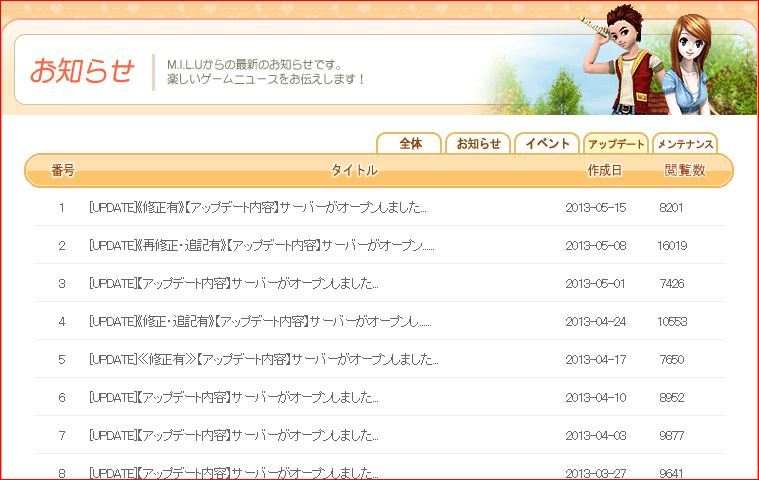Switch to the 全体 tab

tap(409, 143)
